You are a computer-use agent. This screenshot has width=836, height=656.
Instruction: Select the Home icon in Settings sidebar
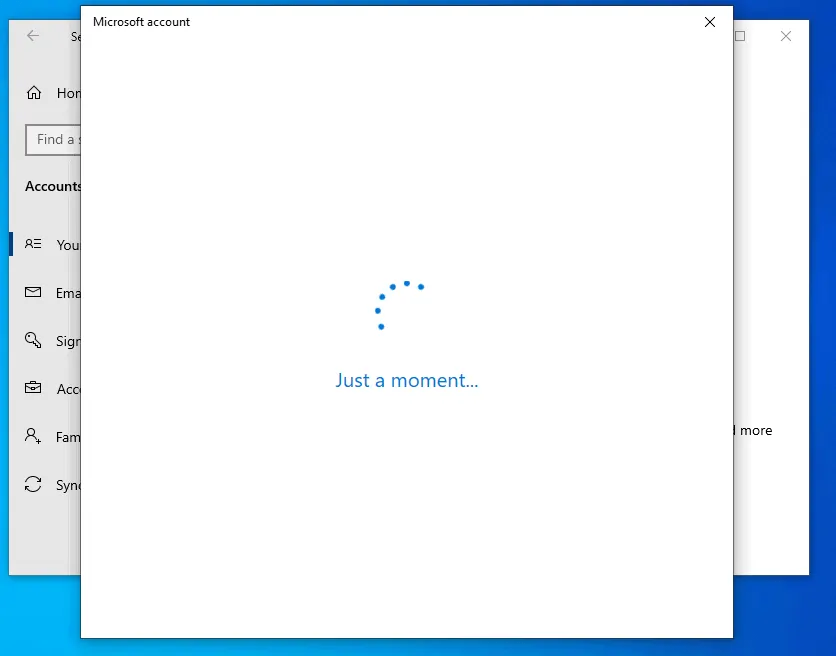(x=34, y=92)
